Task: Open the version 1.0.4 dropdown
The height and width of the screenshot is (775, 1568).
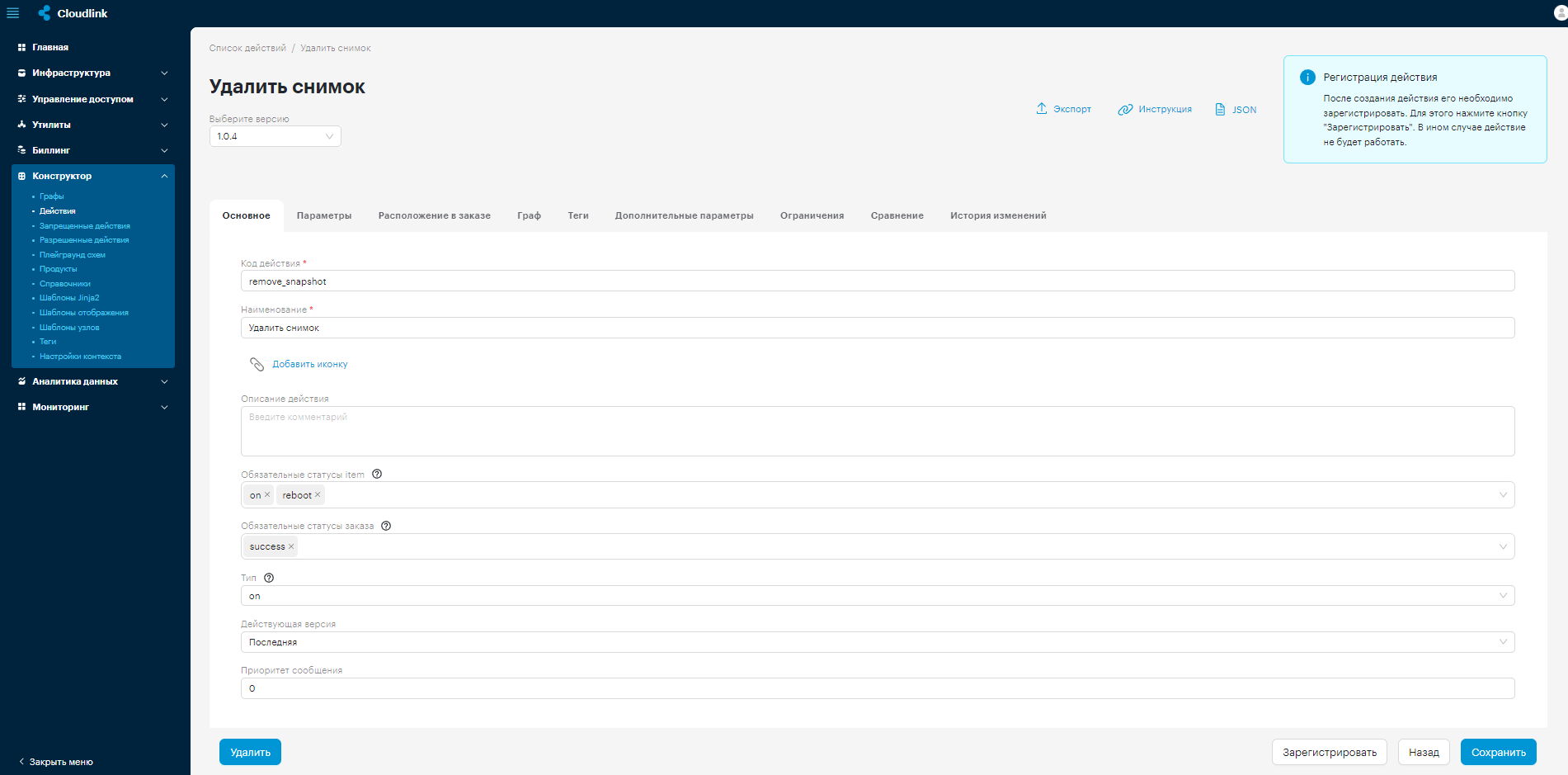Action: point(275,136)
